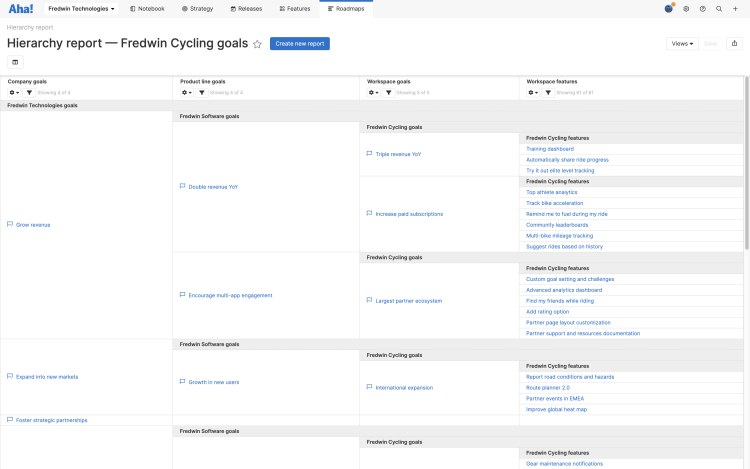Open the Strategy tab

[198, 9]
